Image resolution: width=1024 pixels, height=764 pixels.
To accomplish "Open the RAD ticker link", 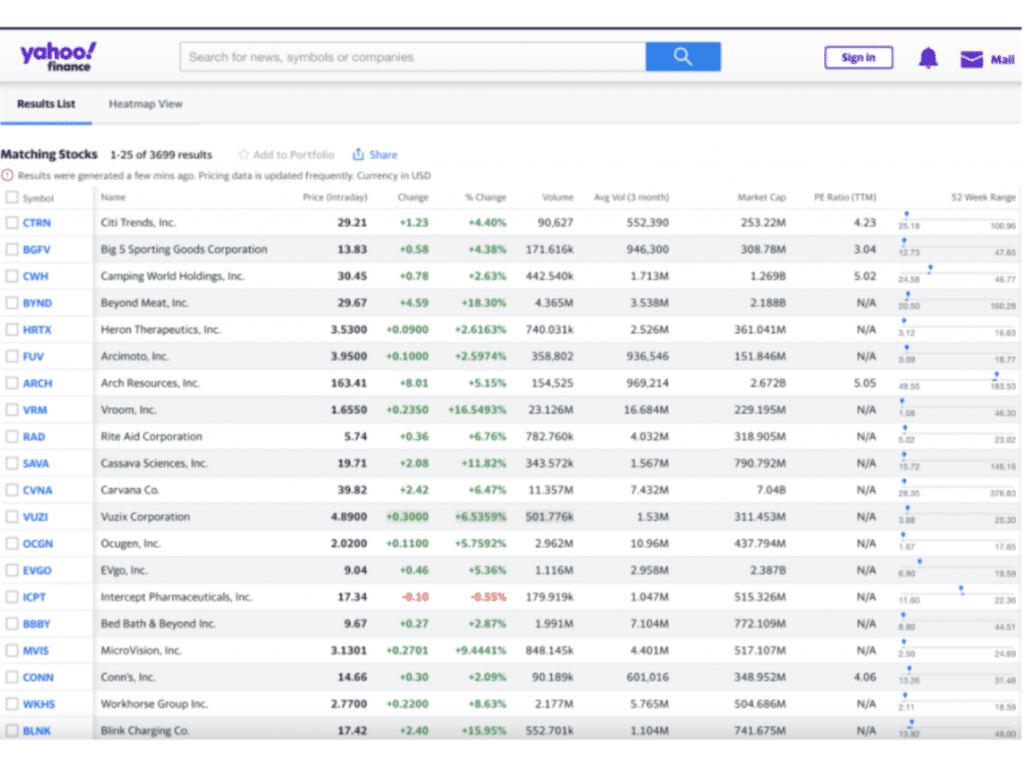I will (x=34, y=437).
